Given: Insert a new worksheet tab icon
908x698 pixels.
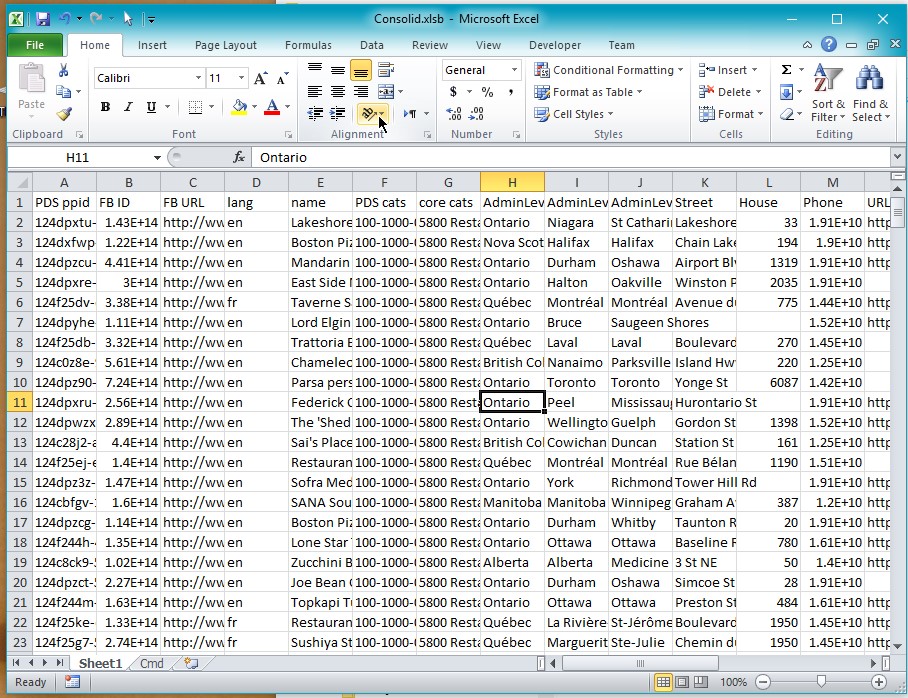Looking at the screenshot, I should pyautogui.click(x=191, y=663).
